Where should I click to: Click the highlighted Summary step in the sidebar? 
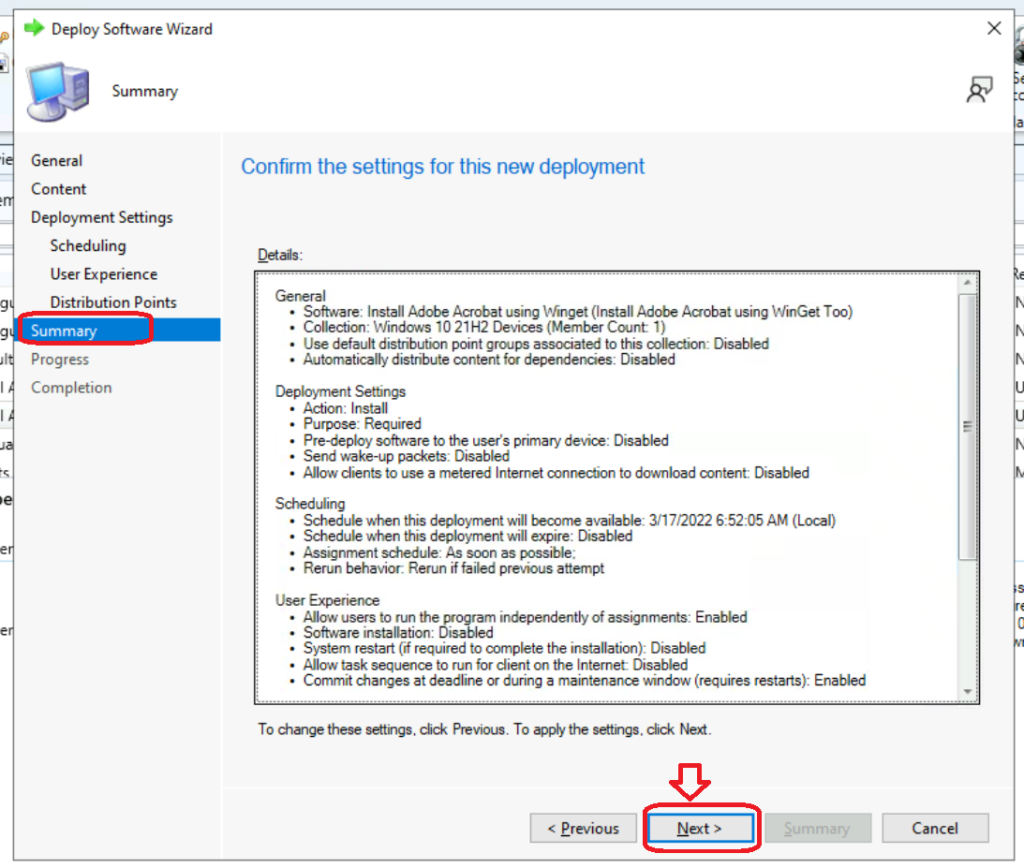[x=64, y=331]
